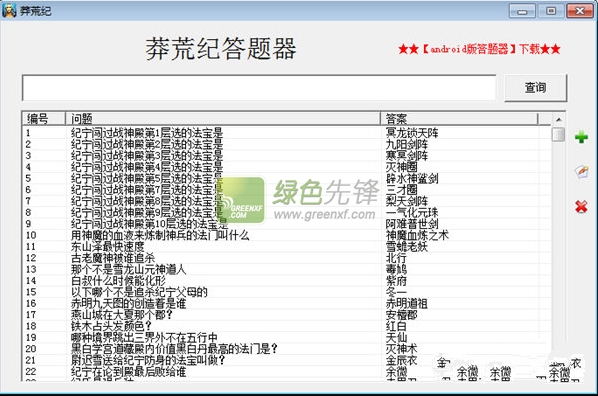
Task: Select row 1 with answer 冥龙锁天阵
Action: coord(286,133)
